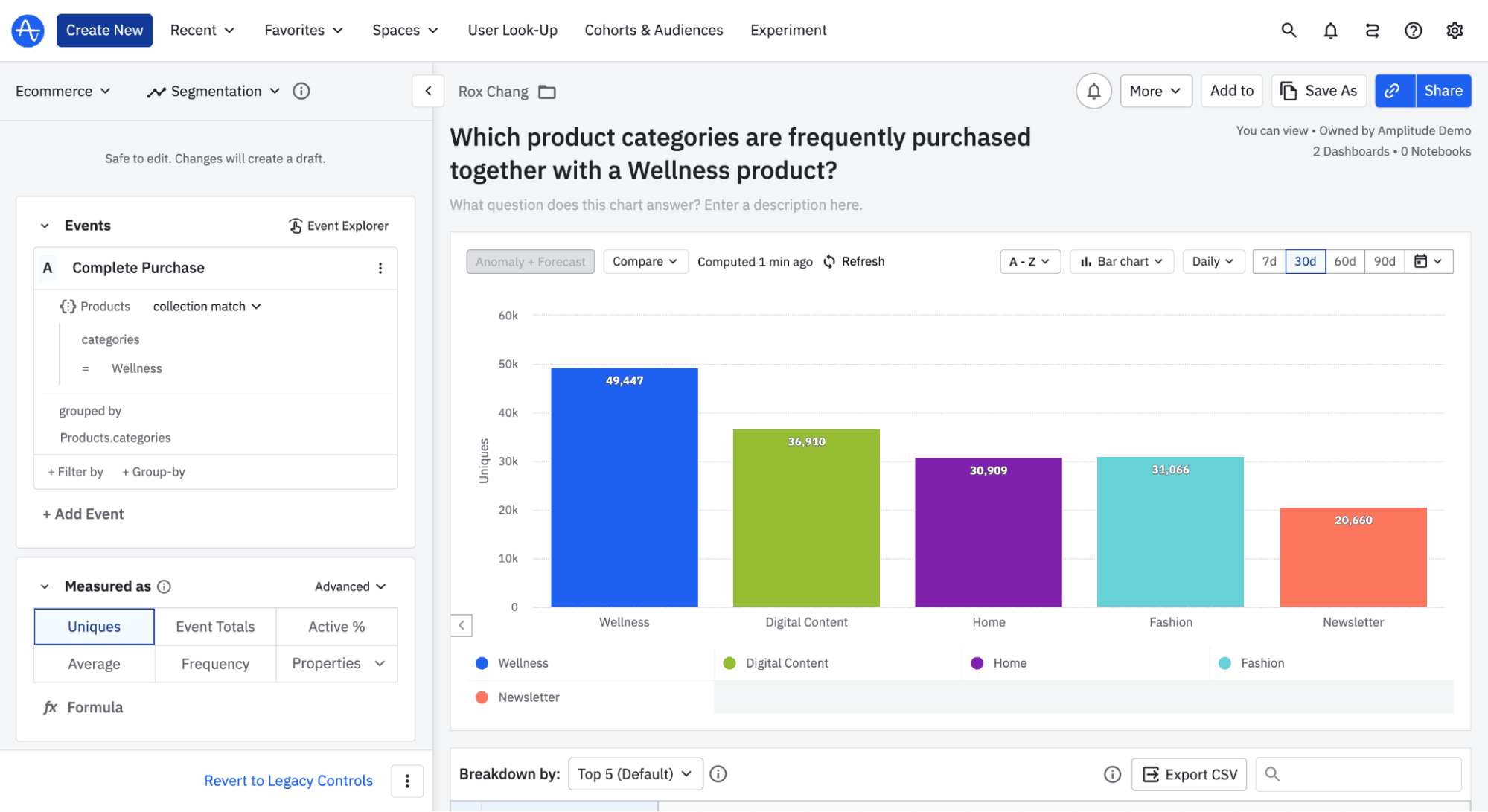Toggle the Newsletter series in the legend
Viewport: 1488px width, 812px height.
point(529,697)
